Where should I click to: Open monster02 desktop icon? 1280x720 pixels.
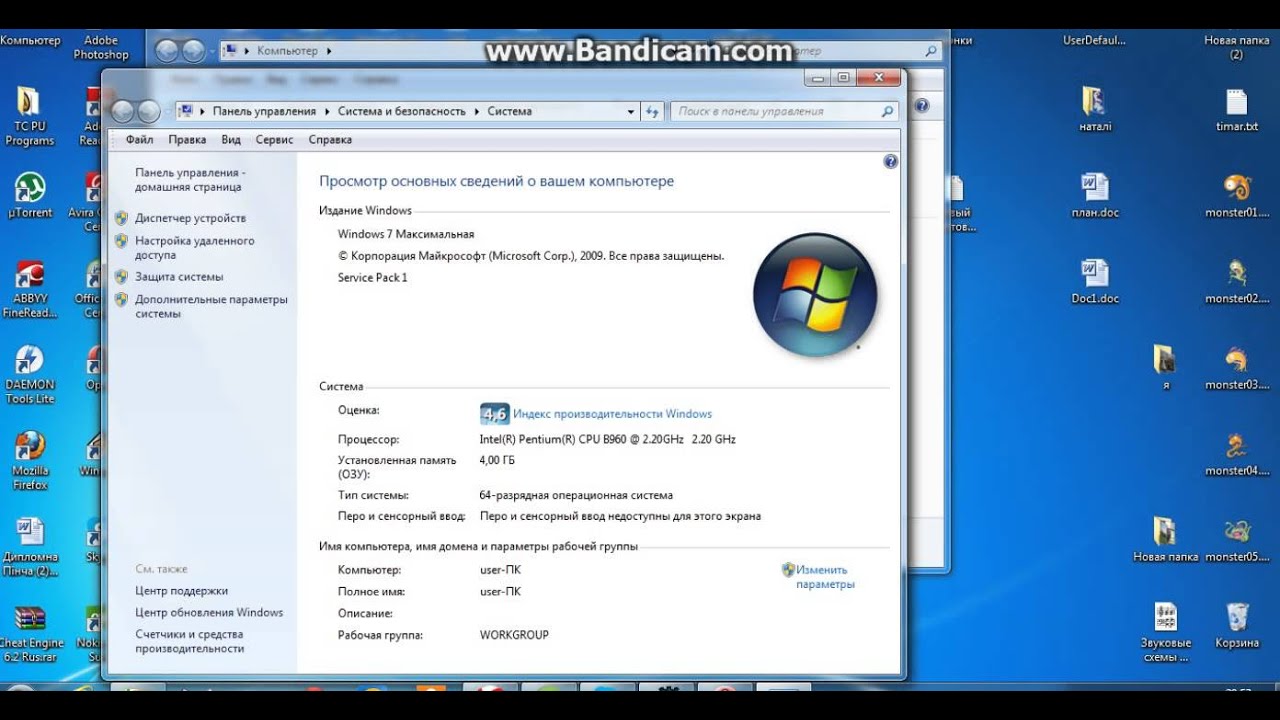pyautogui.click(x=1237, y=281)
